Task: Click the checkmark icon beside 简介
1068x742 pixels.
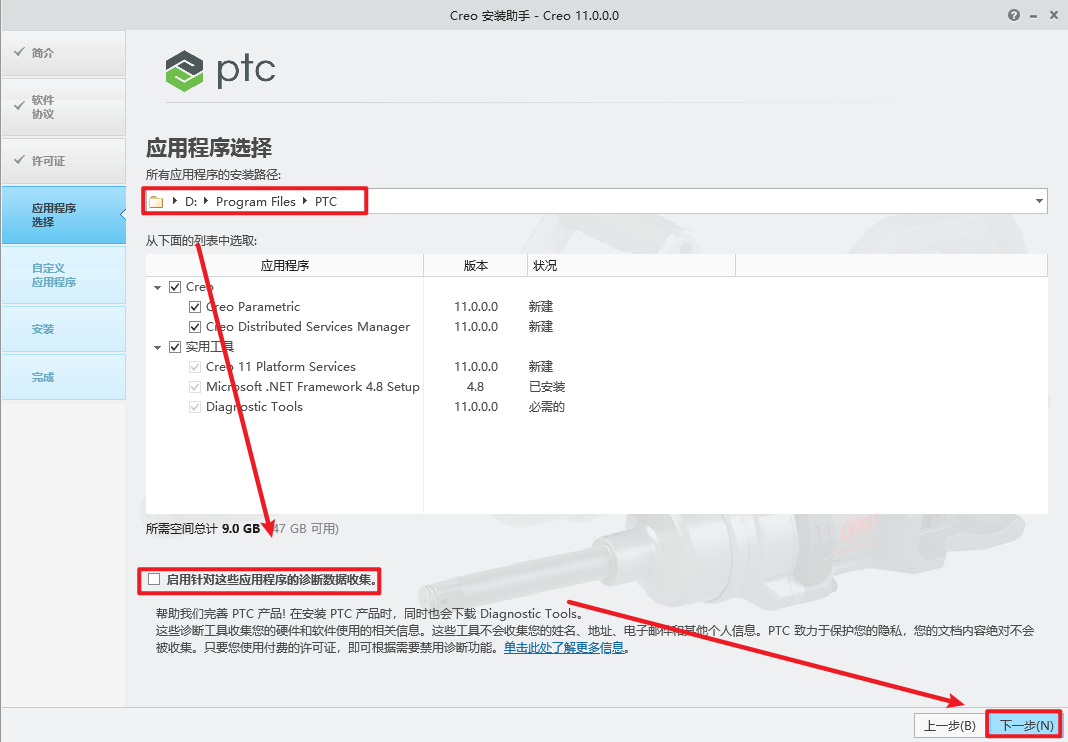Action: click(x=19, y=51)
